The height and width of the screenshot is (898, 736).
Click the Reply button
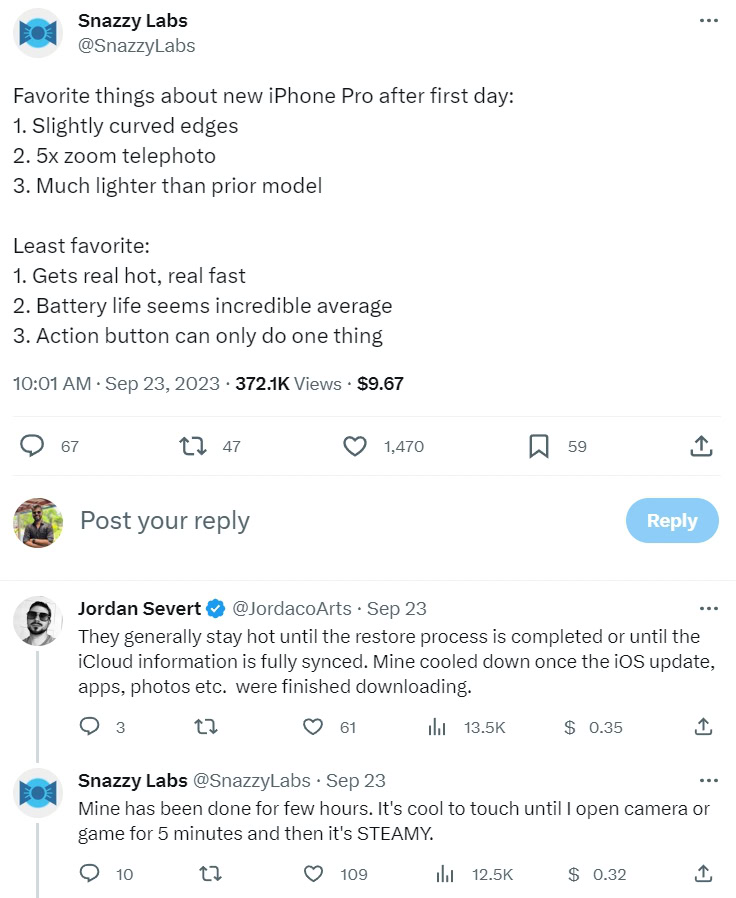671,520
